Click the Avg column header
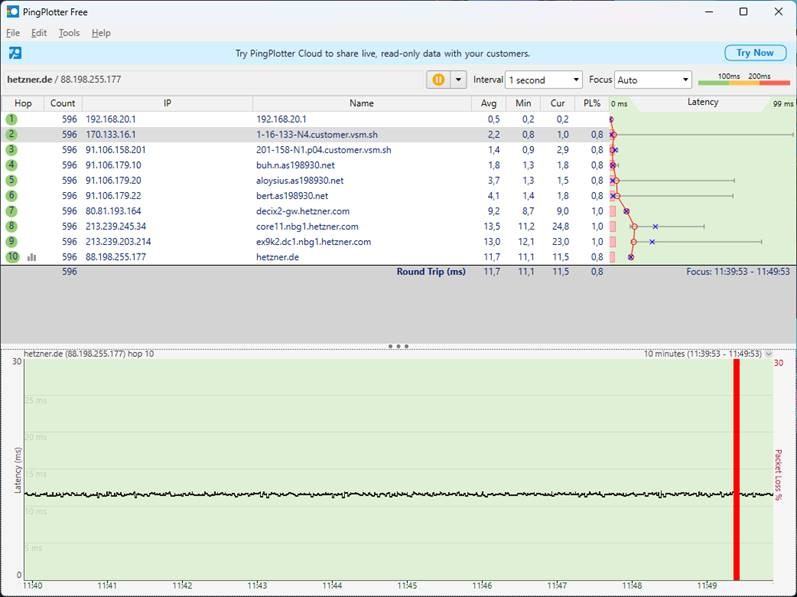 488,103
